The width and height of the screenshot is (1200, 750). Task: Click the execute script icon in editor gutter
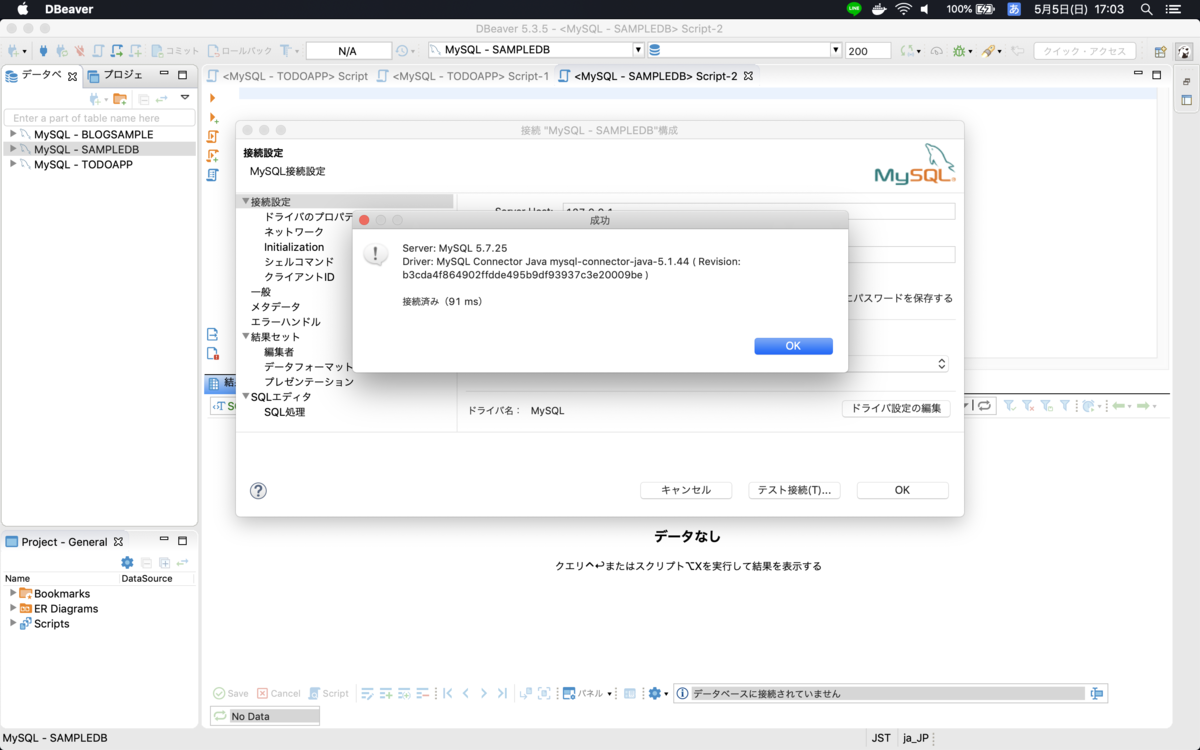[213, 137]
